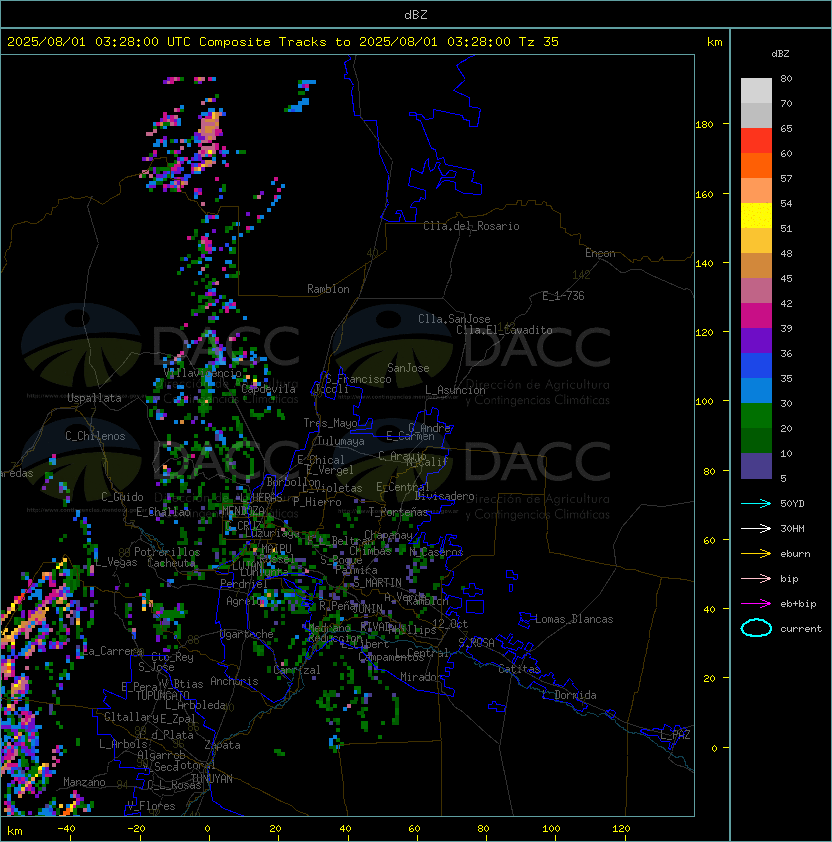Click the 'L_Vegas' map label

pos(116,562)
